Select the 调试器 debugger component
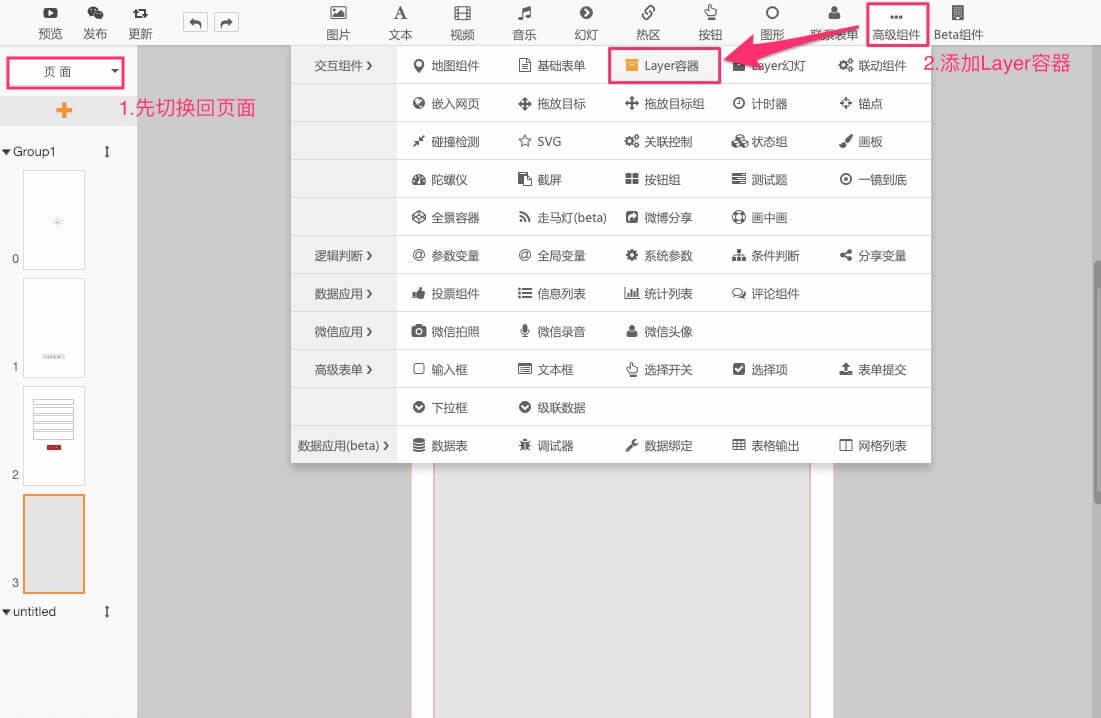 [546, 446]
